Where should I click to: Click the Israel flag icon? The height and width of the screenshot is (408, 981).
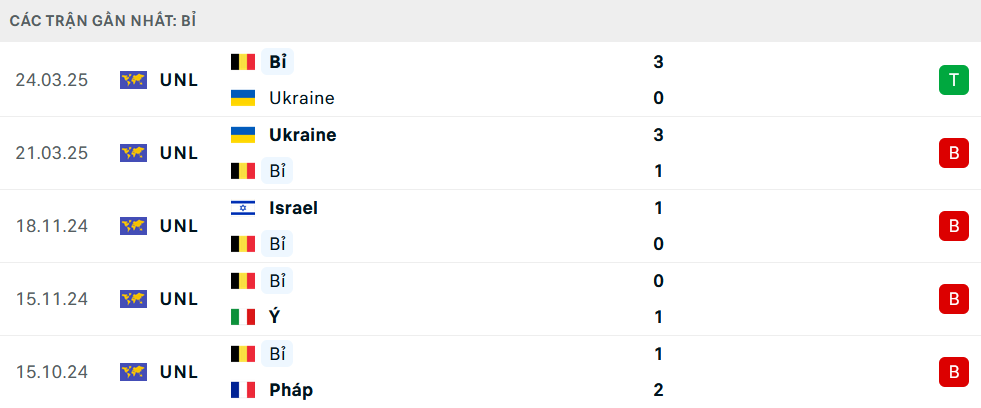pos(243,208)
